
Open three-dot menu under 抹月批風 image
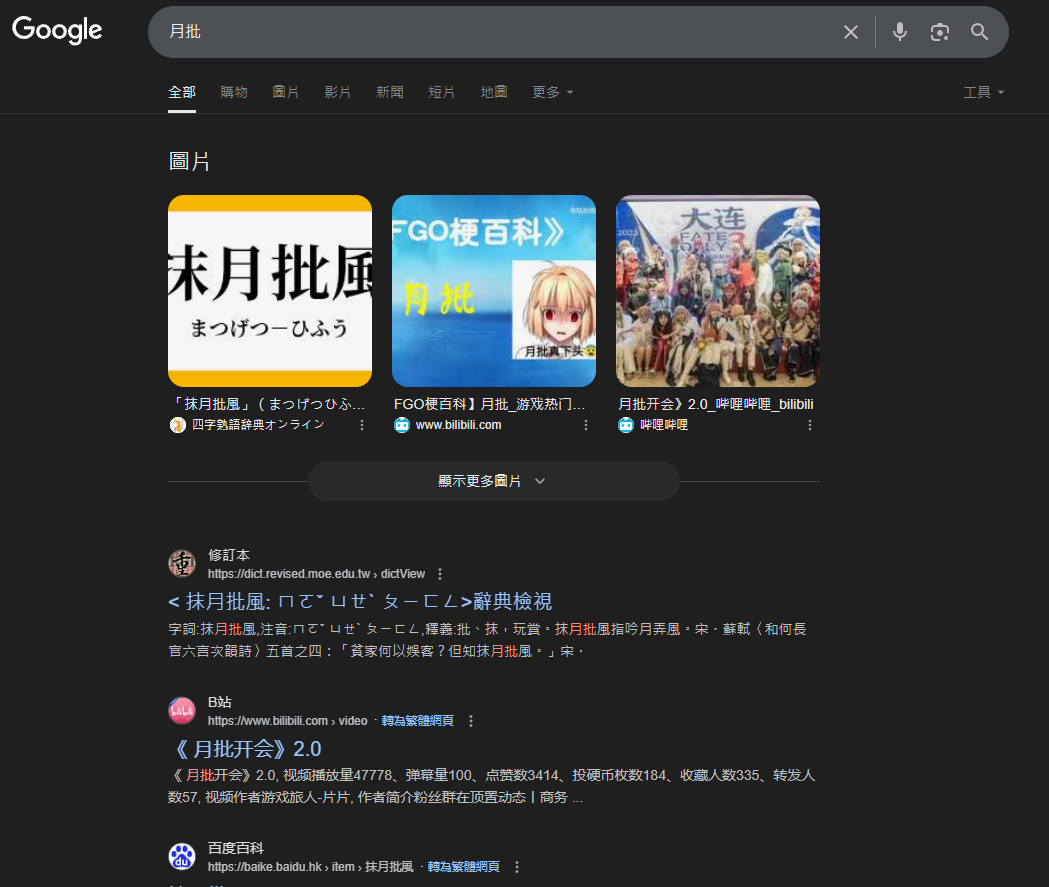pyautogui.click(x=362, y=425)
